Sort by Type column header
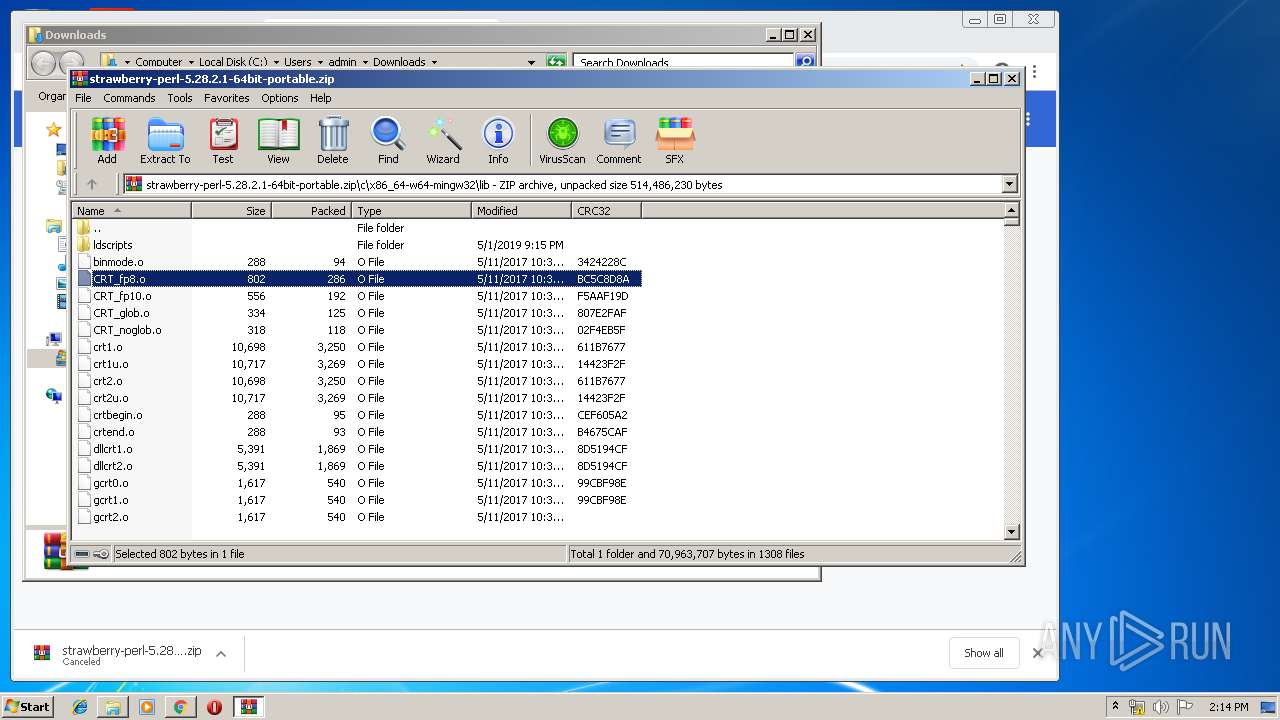 coord(411,211)
